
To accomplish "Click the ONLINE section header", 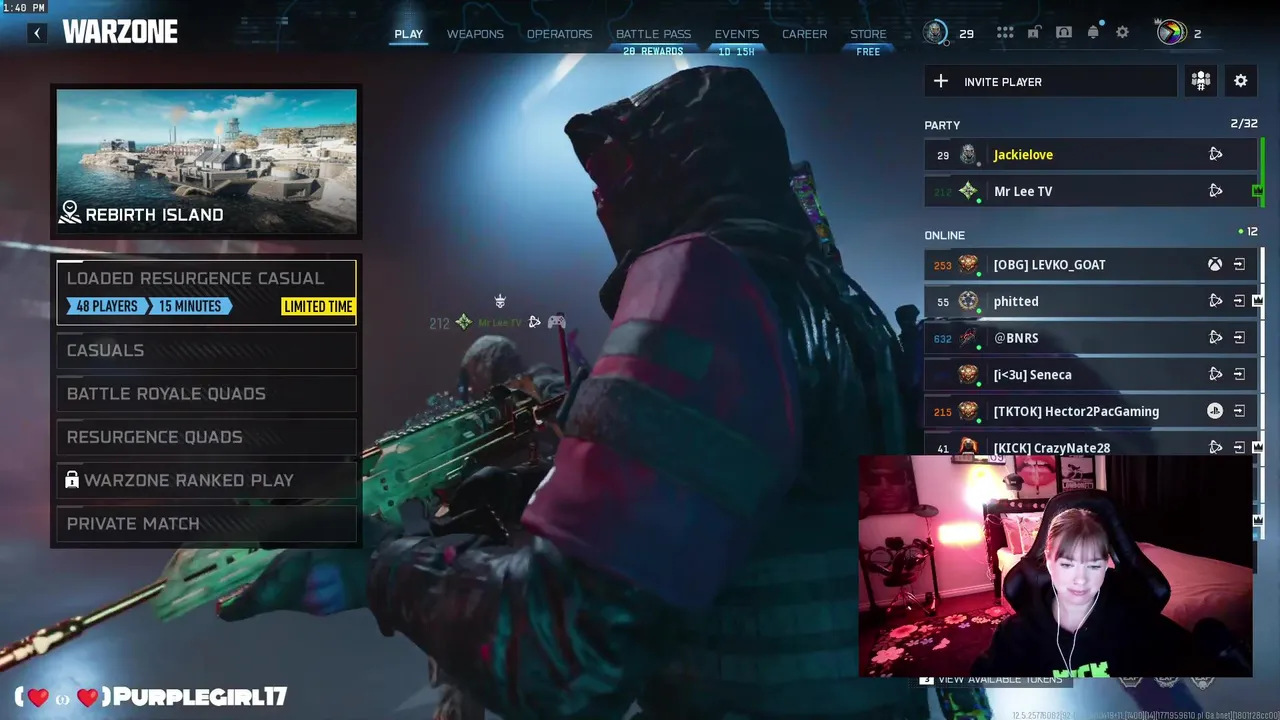I will (x=945, y=235).
